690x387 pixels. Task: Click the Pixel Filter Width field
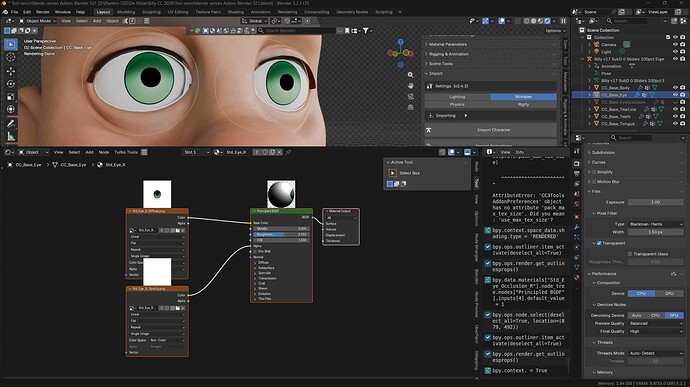coord(656,232)
